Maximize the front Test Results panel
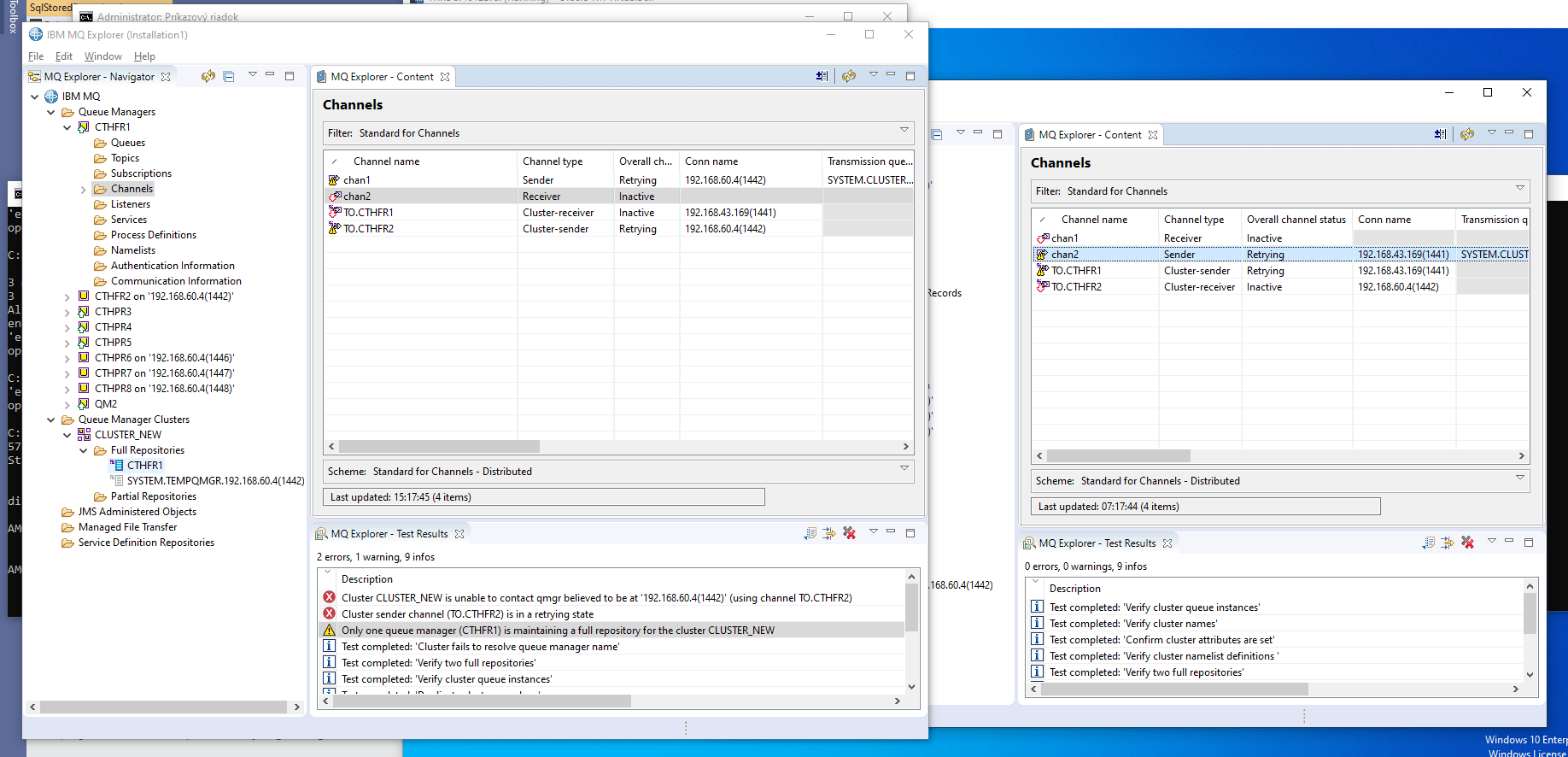 point(910,533)
